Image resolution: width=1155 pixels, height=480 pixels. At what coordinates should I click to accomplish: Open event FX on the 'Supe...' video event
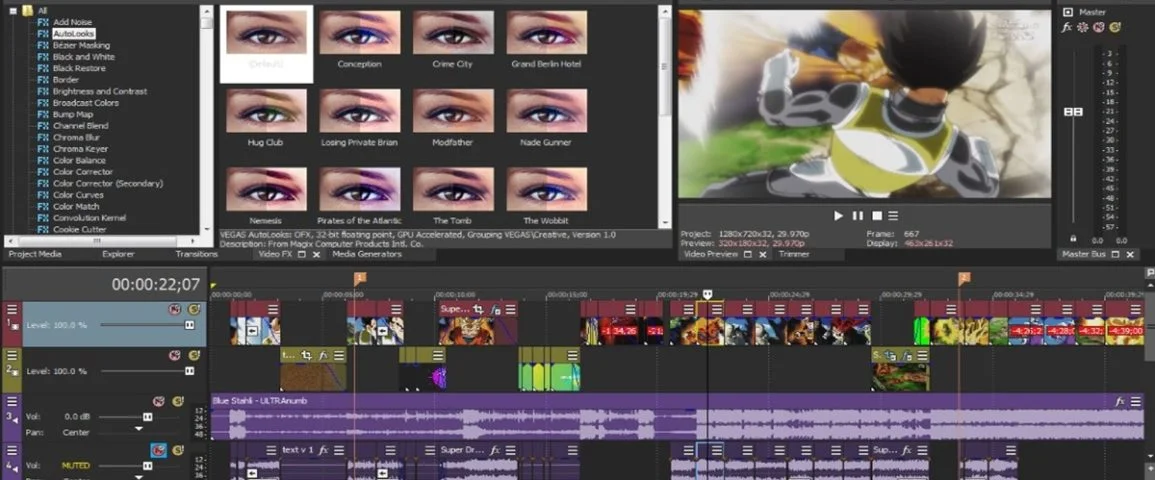pos(496,310)
